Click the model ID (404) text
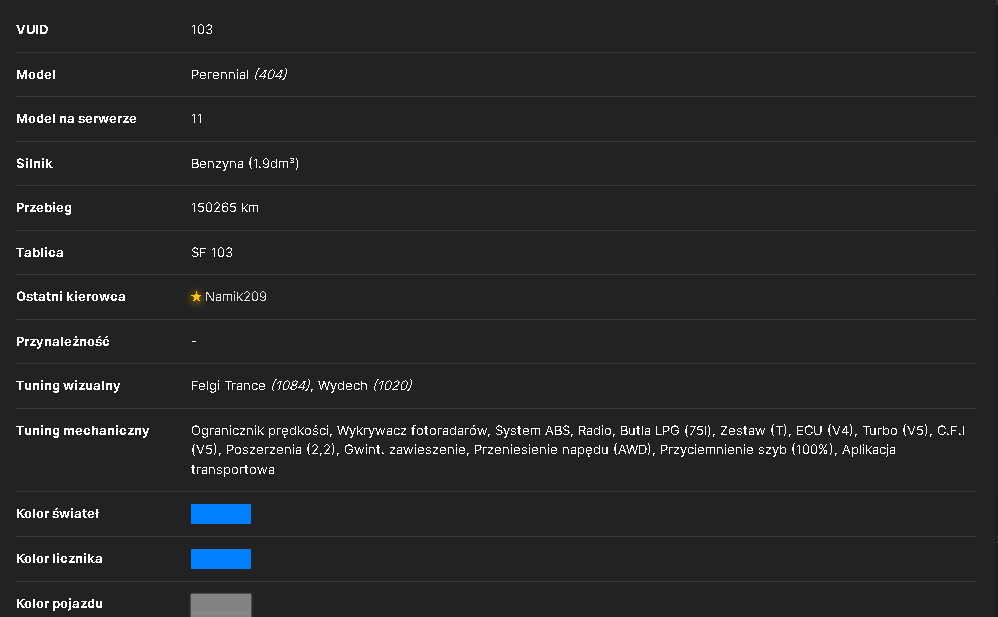 click(x=271, y=74)
